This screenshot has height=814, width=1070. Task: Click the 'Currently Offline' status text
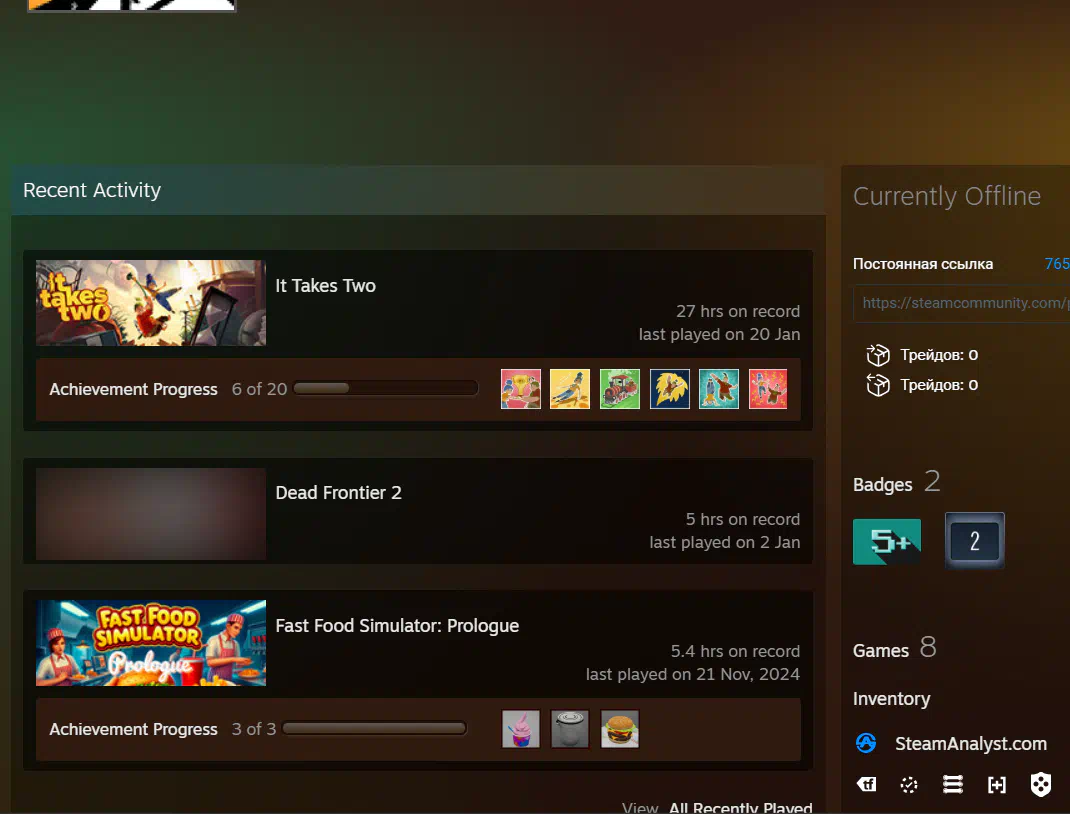pyautogui.click(x=946, y=197)
